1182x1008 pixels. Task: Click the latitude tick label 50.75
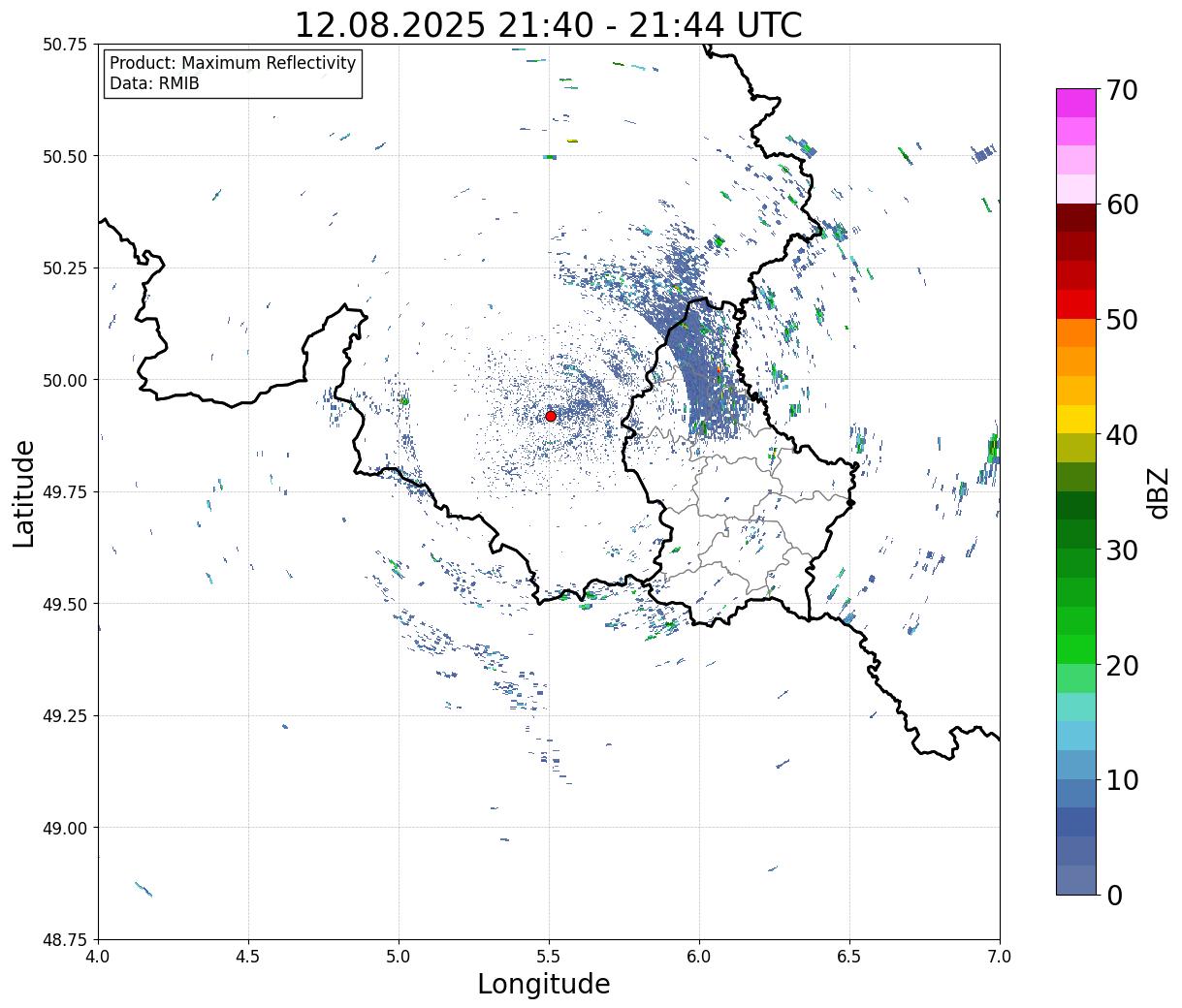point(65,45)
